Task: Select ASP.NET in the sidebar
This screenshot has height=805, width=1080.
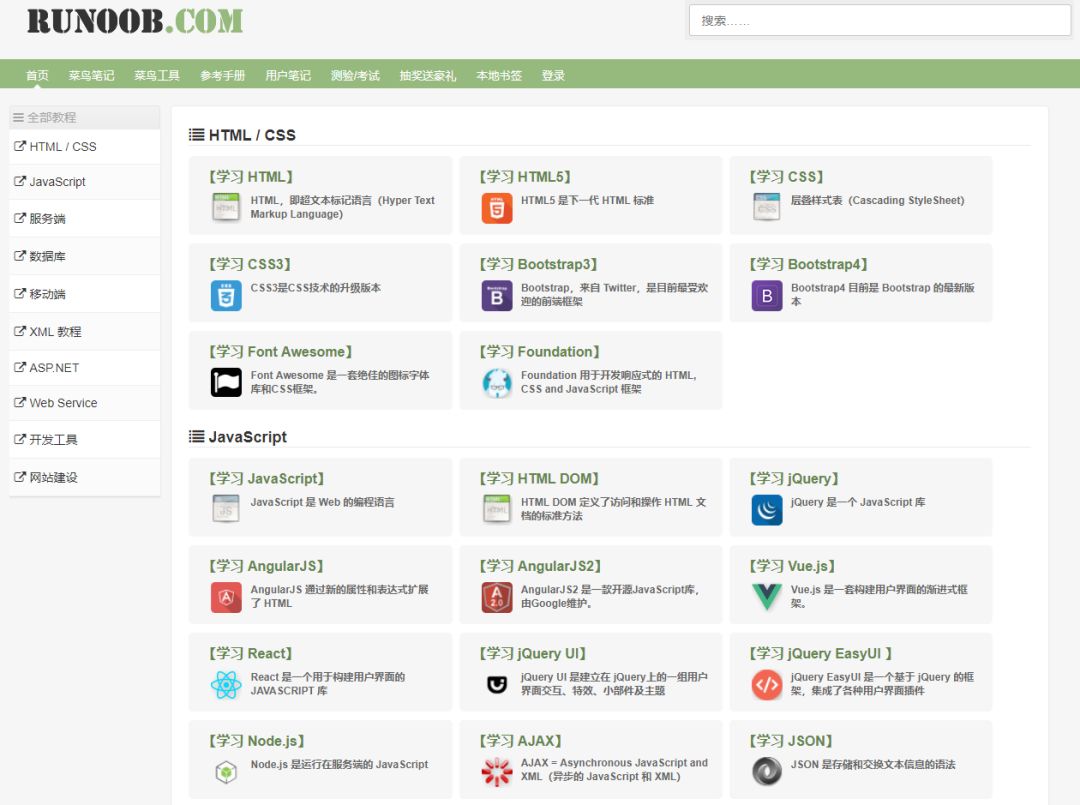Action: [85, 368]
